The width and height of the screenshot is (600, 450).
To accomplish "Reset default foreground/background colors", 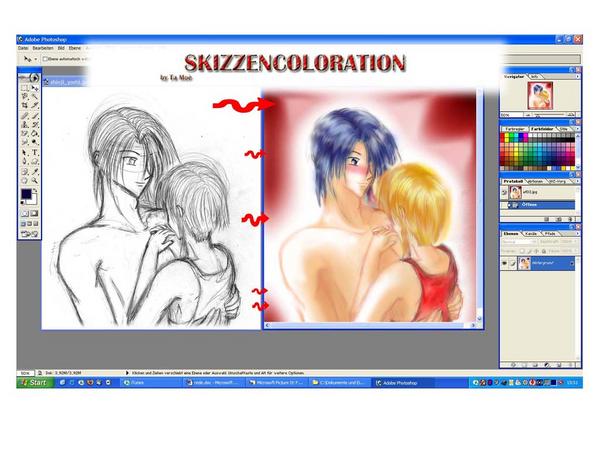I will [x=22, y=202].
